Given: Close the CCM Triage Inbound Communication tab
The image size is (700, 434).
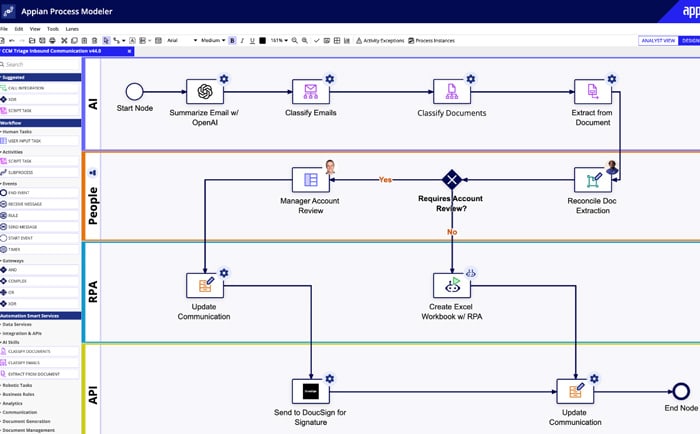Looking at the screenshot, I should click(x=129, y=51).
